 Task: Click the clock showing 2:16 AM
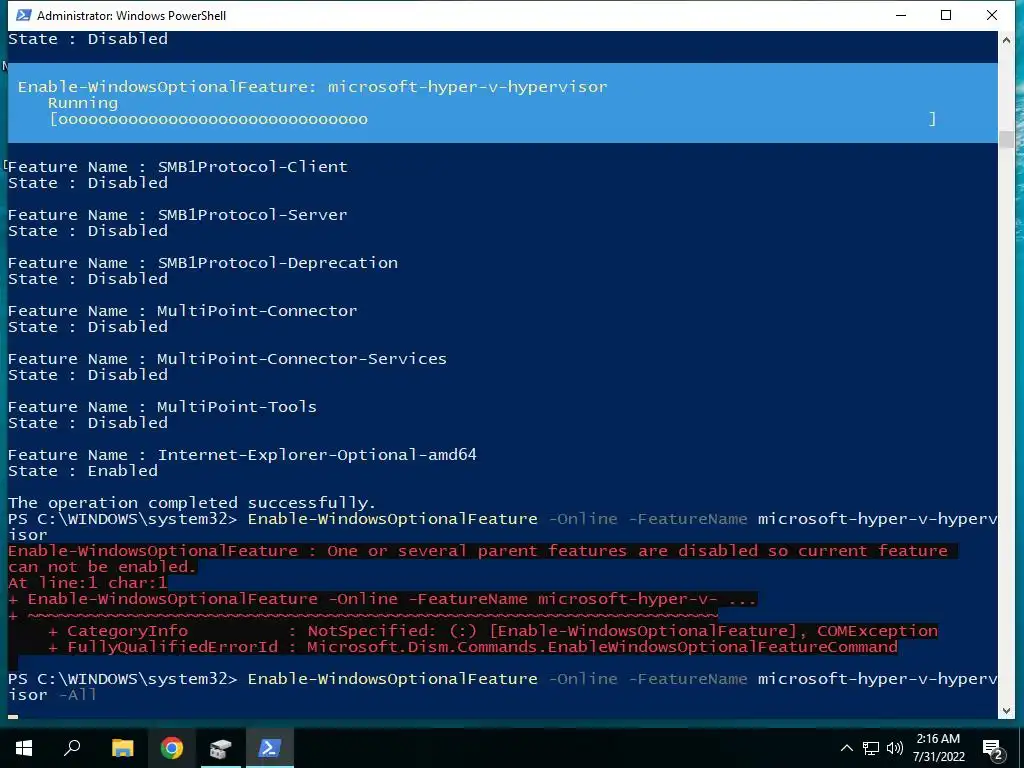coord(938,739)
